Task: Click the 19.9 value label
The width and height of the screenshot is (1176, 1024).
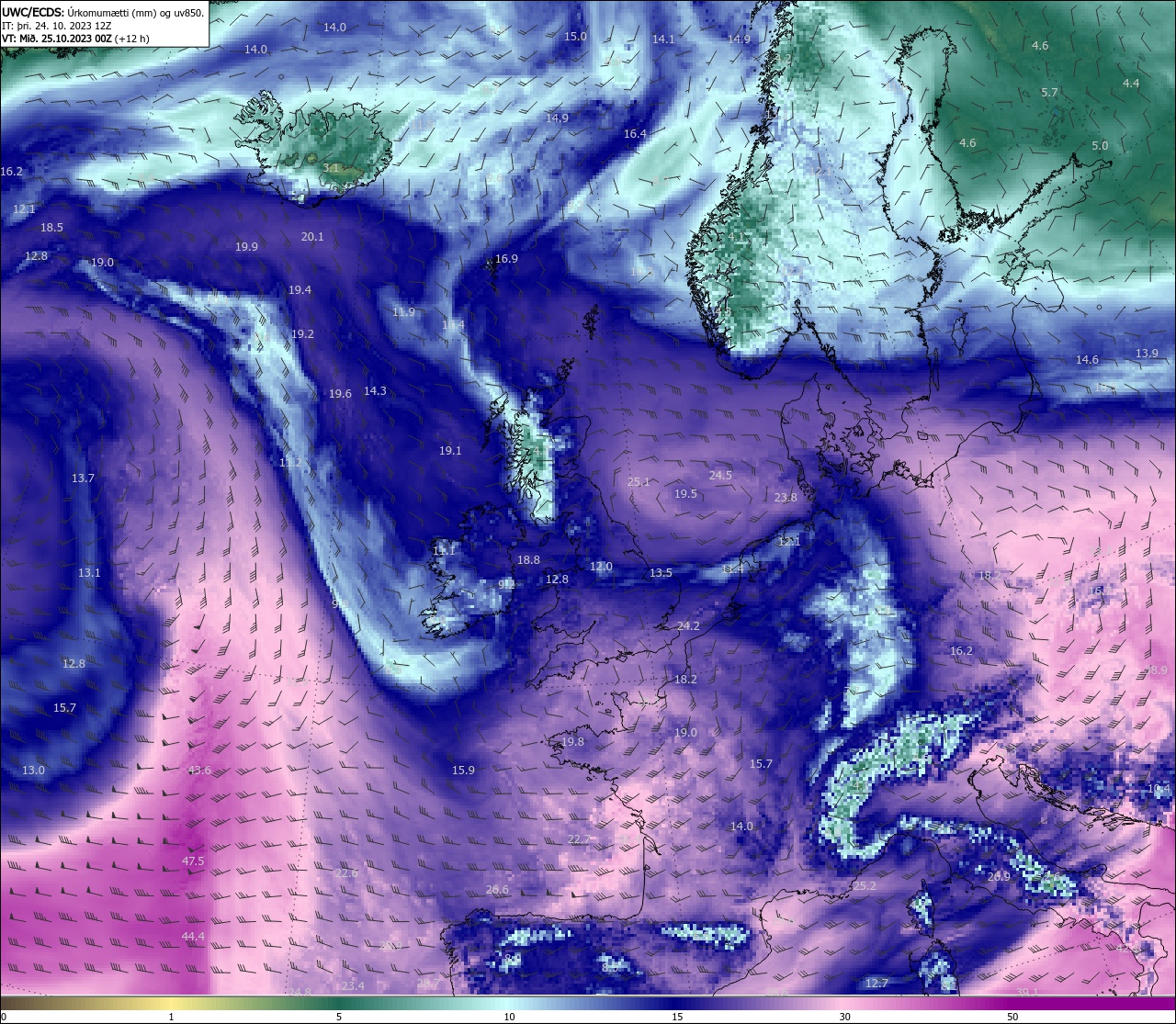Action: (246, 247)
